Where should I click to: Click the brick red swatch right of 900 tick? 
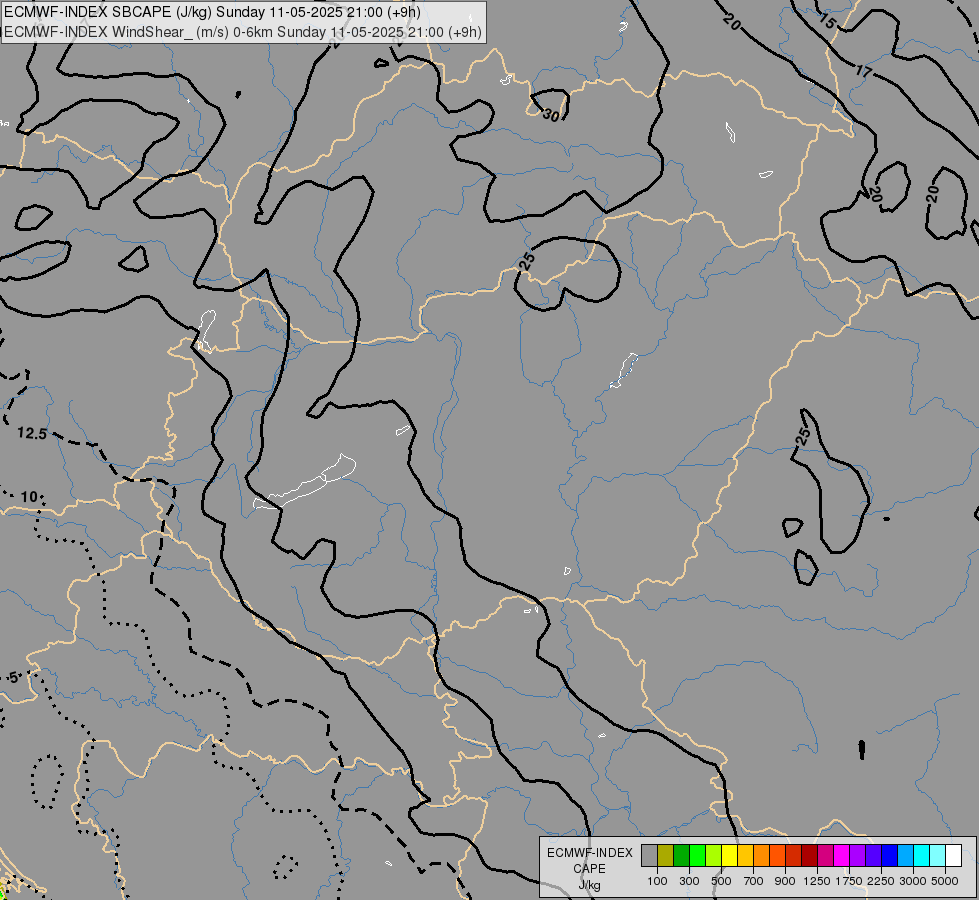(x=794, y=855)
